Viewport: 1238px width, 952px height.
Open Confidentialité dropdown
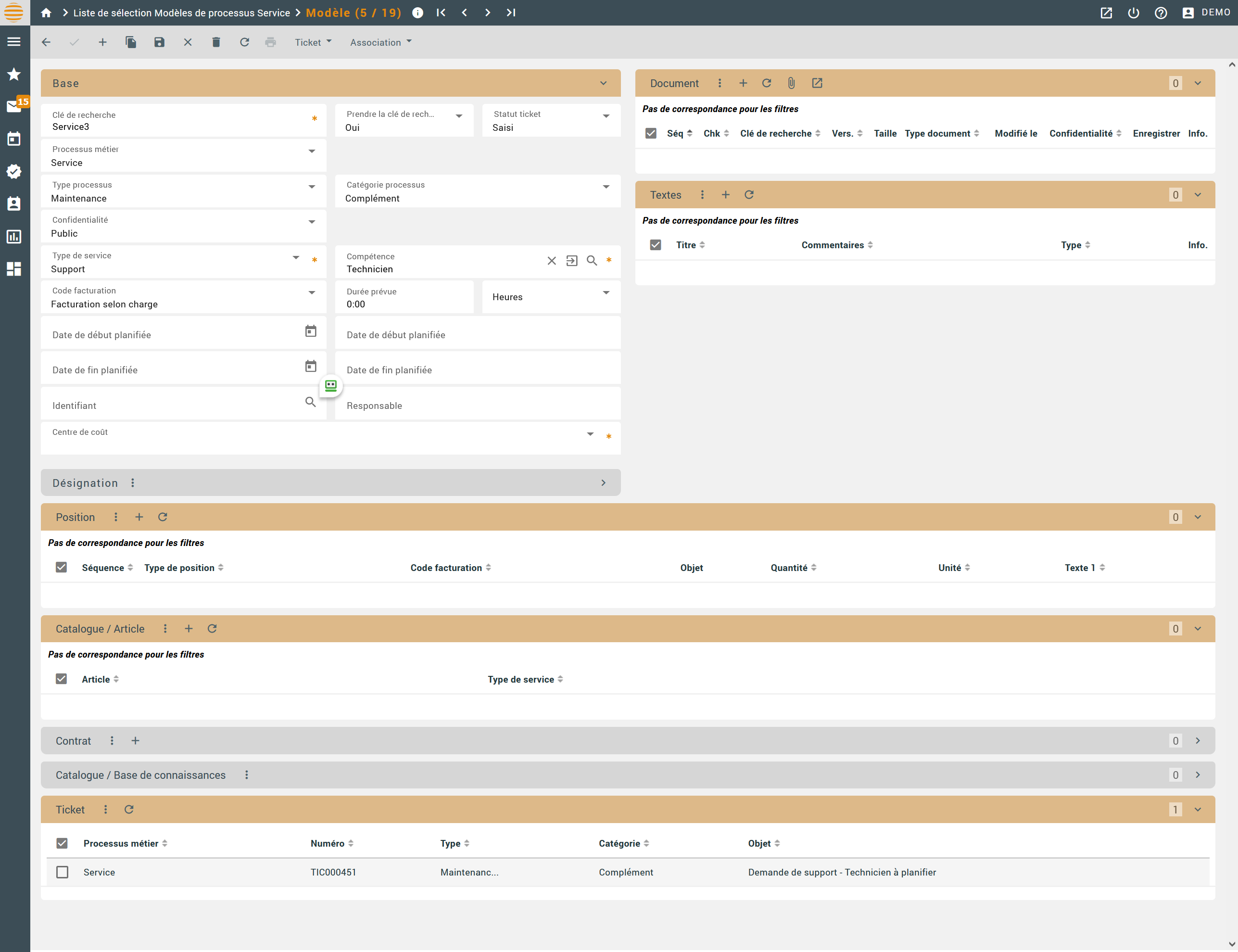click(x=312, y=222)
